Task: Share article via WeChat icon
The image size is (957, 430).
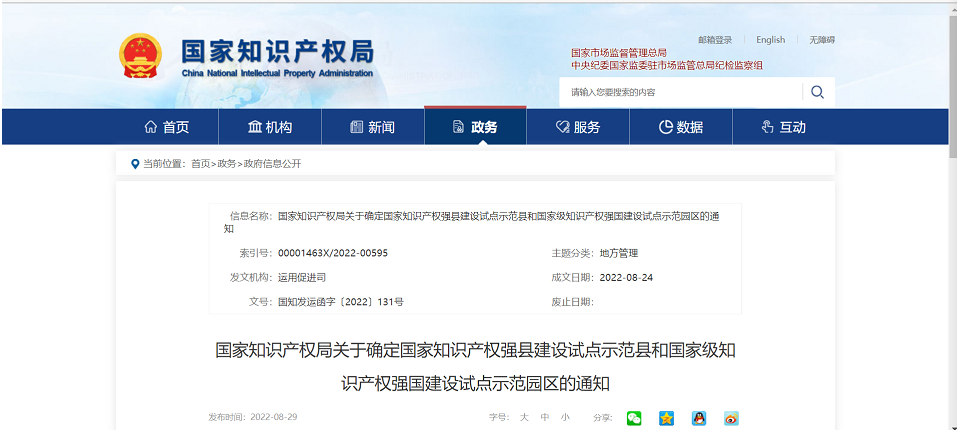Action: click(x=634, y=418)
